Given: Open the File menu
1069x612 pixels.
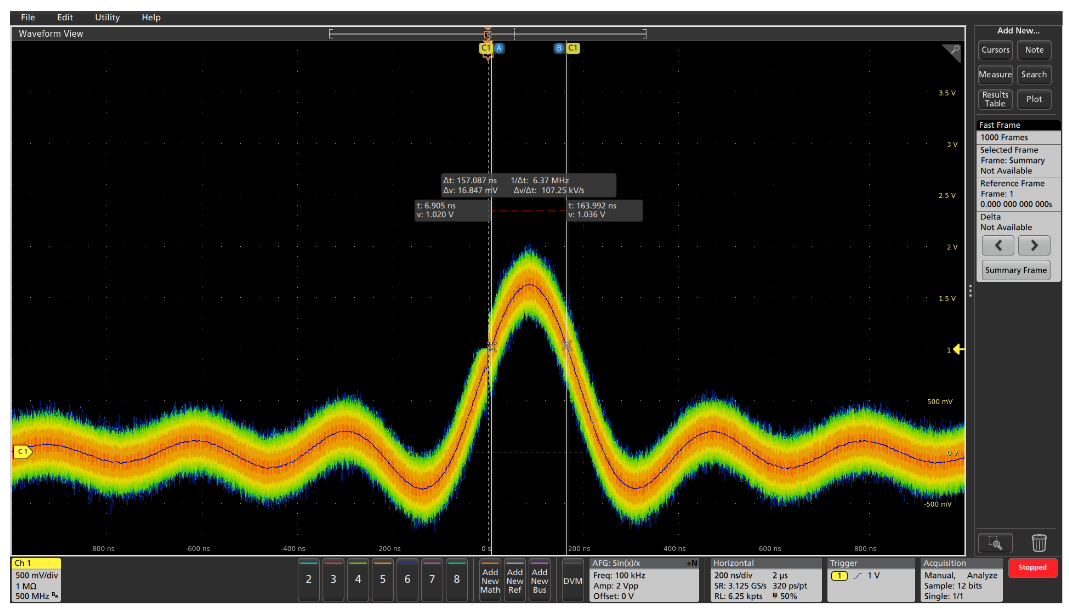Looking at the screenshot, I should pos(28,17).
